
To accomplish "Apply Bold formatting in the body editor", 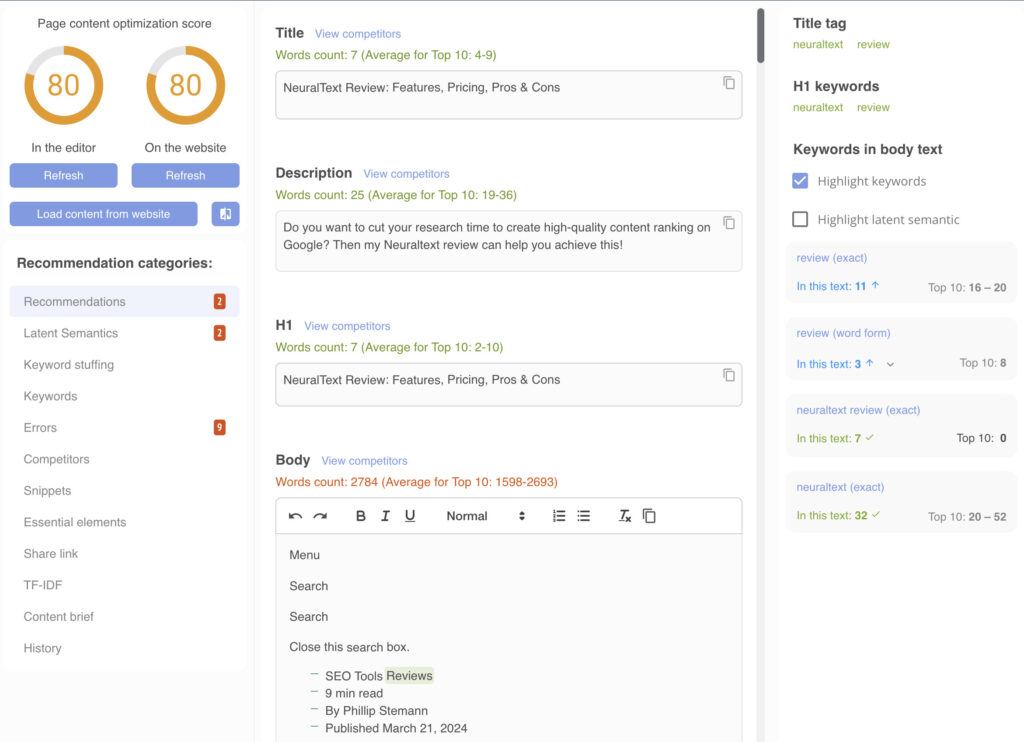I will tap(359, 515).
